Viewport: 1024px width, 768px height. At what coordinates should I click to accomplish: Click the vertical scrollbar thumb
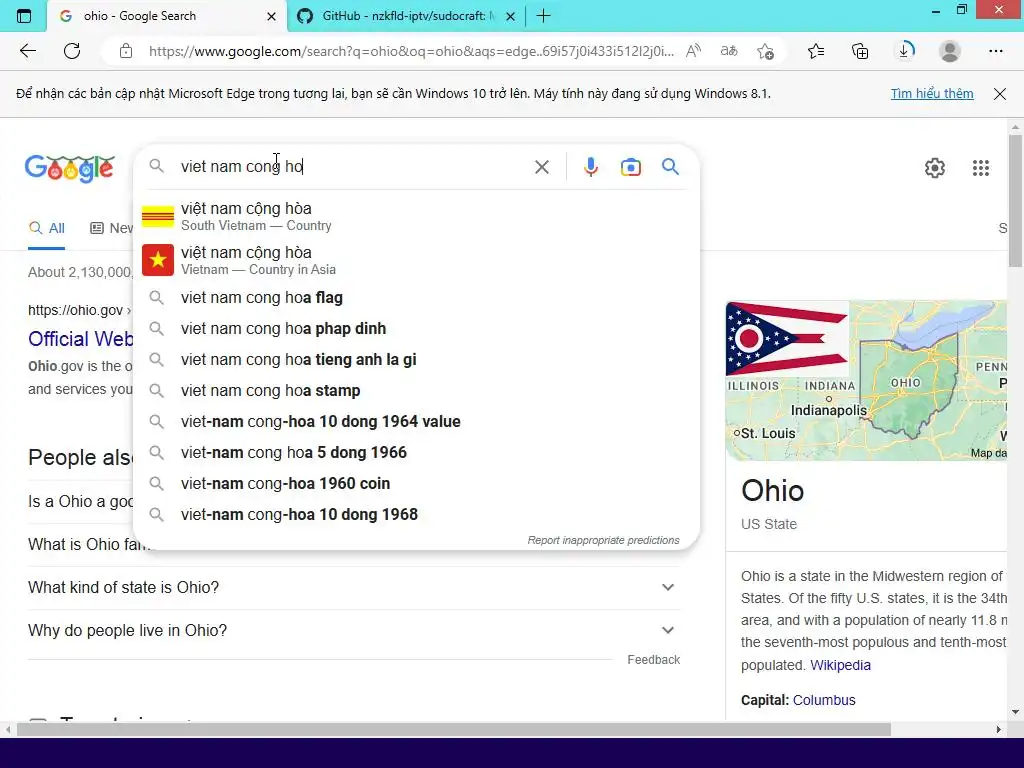[1015, 200]
